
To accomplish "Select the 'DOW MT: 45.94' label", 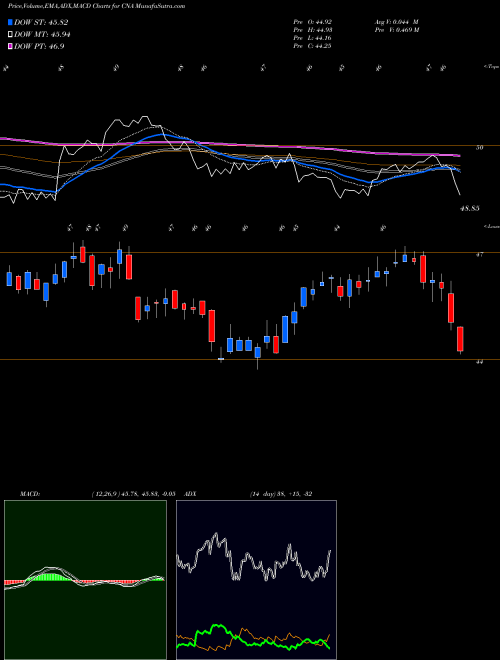I will (42, 35).
